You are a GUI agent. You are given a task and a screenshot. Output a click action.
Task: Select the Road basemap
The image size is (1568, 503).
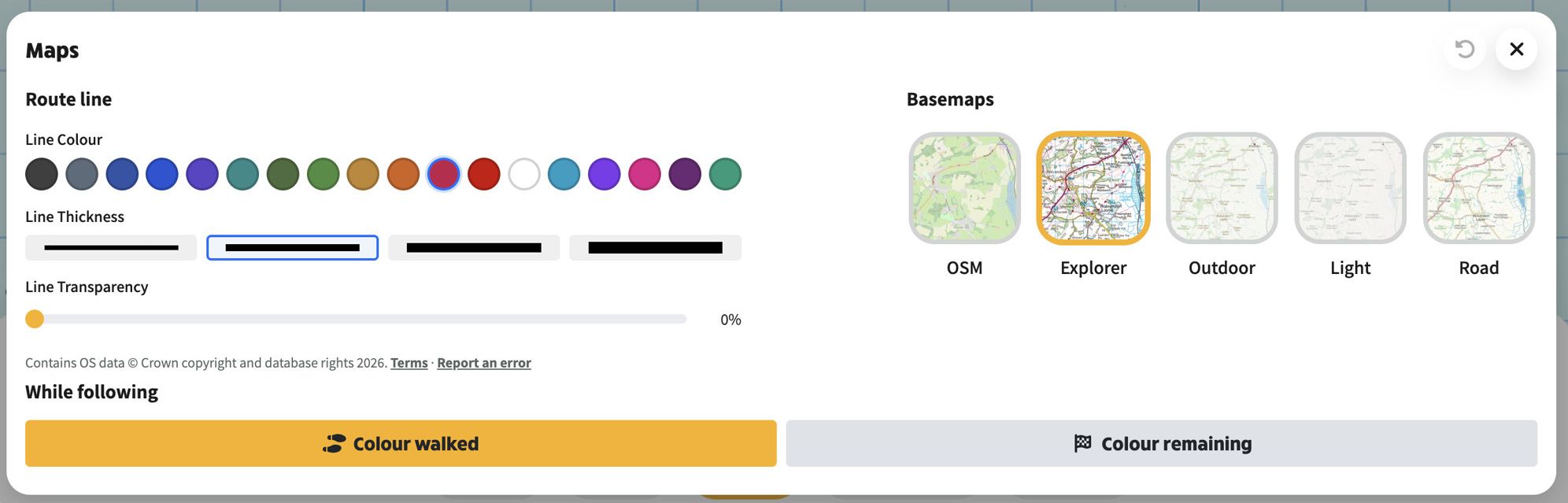[x=1479, y=188]
